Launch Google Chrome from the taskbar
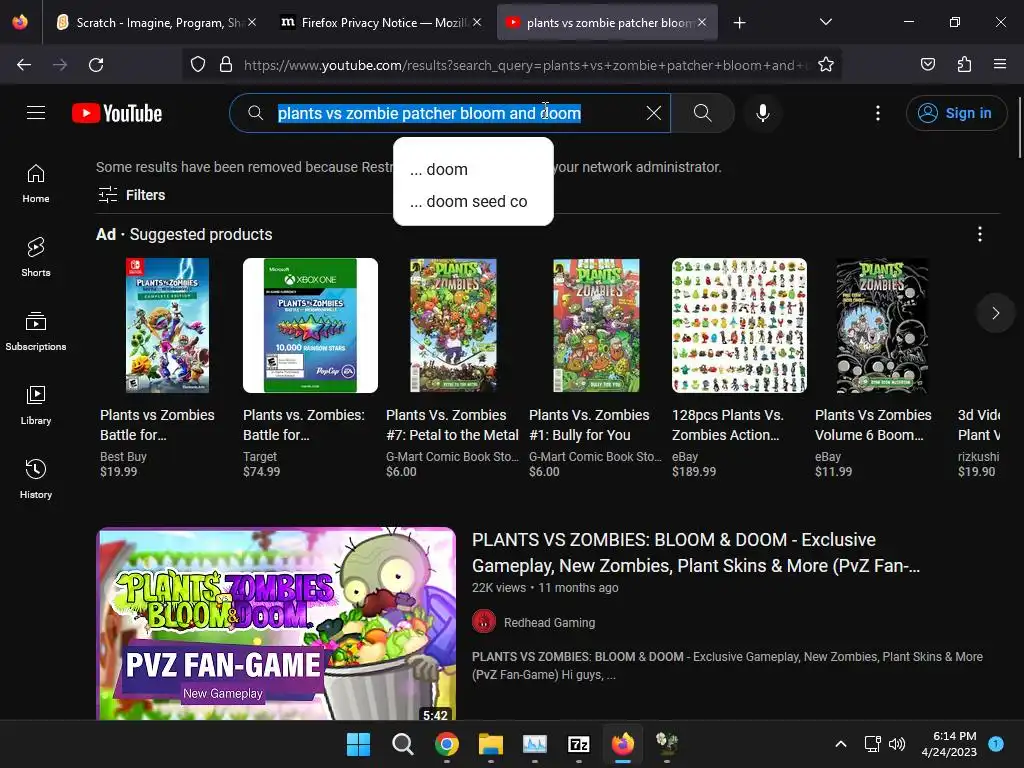The image size is (1024, 768). pos(447,744)
